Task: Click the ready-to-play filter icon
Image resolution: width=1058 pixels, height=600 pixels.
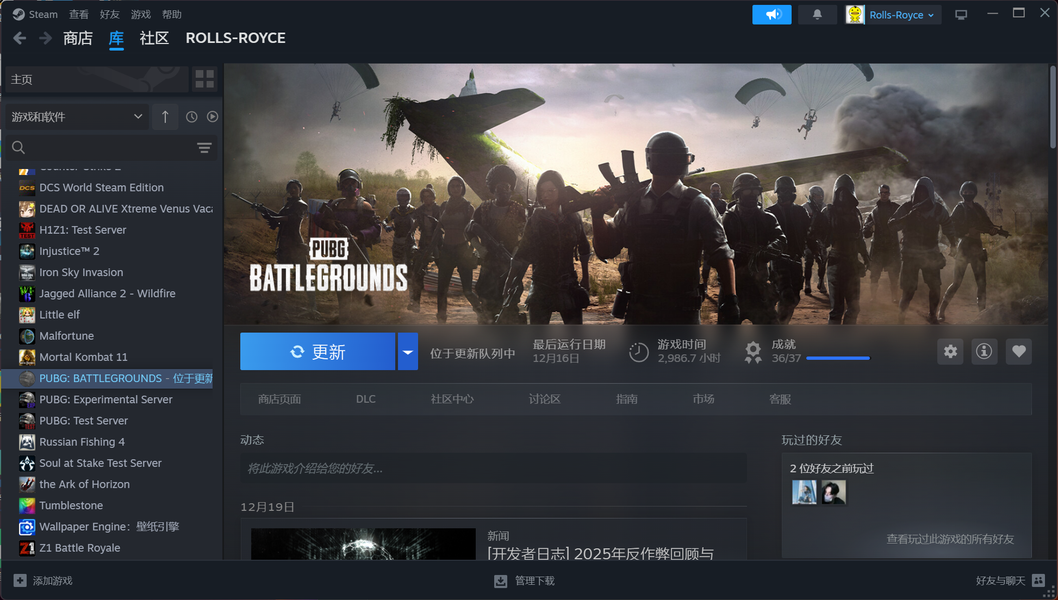Action: pos(213,117)
